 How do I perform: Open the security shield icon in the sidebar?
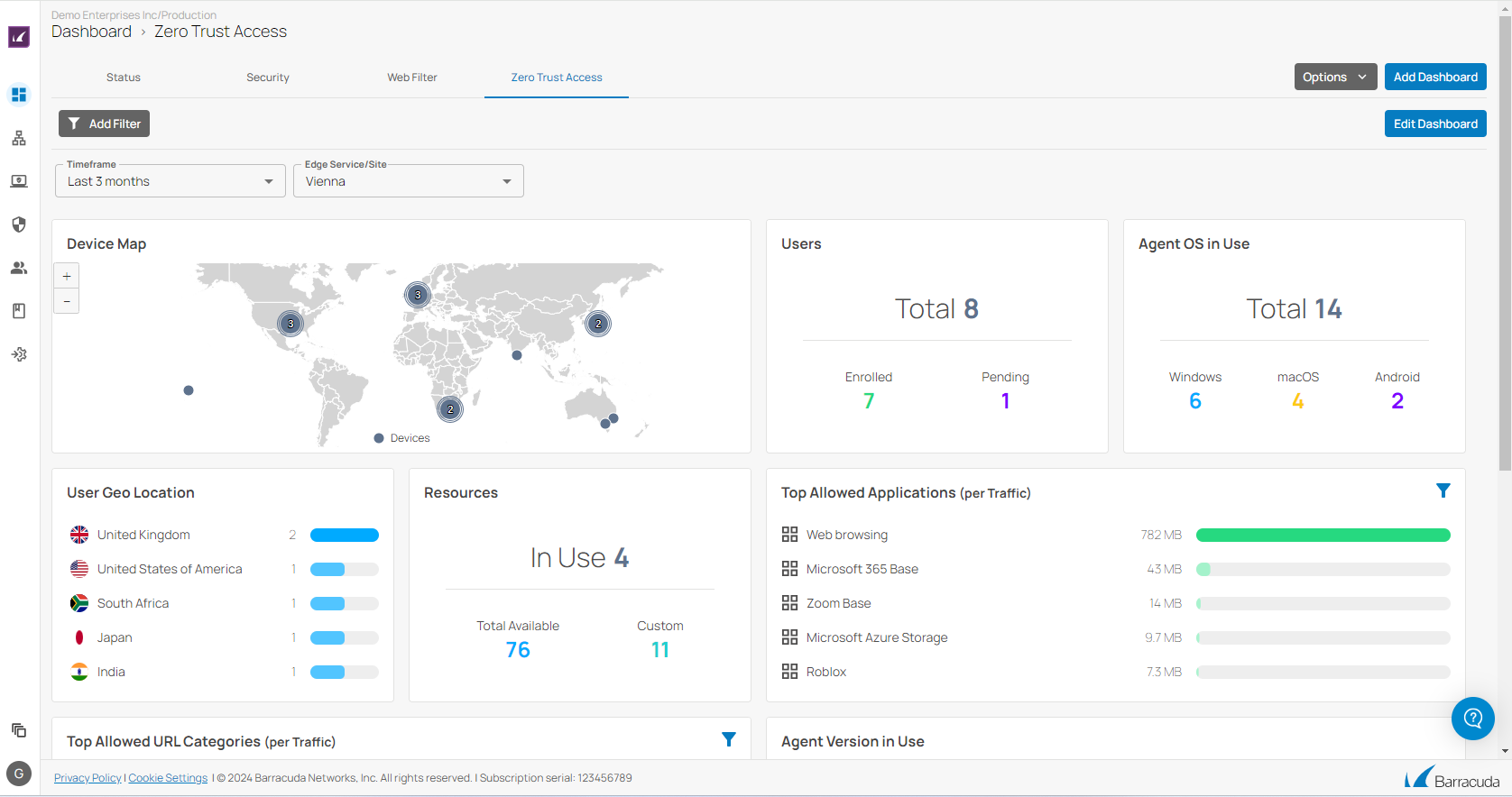click(19, 224)
